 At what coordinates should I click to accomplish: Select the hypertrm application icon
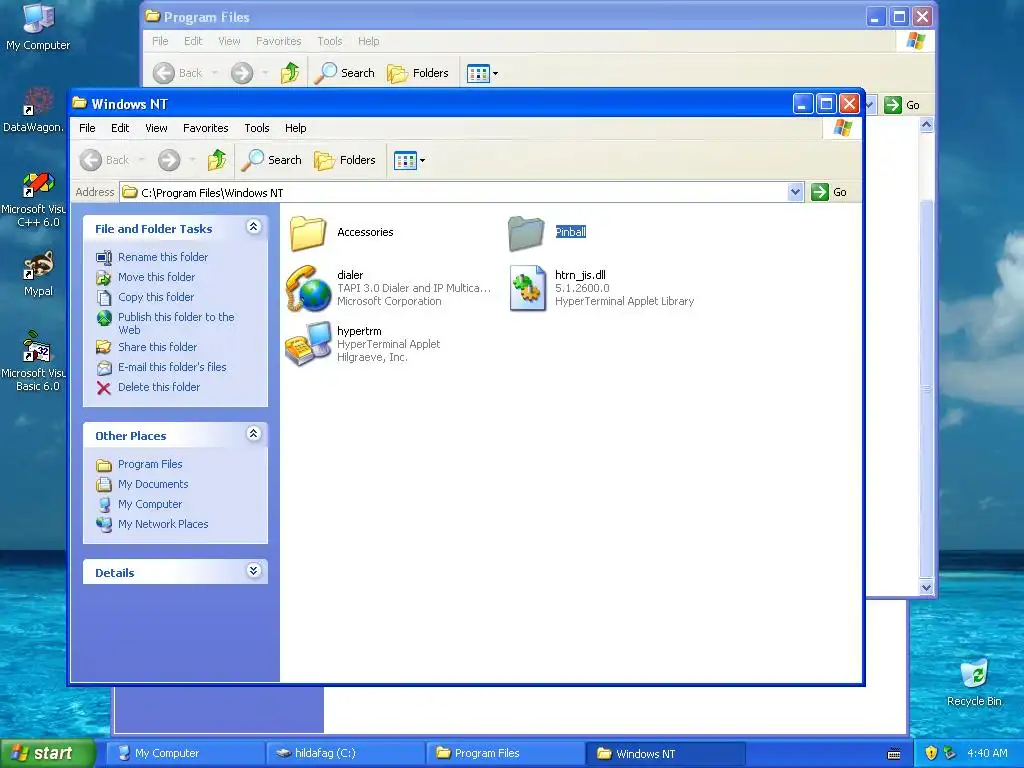coord(308,344)
